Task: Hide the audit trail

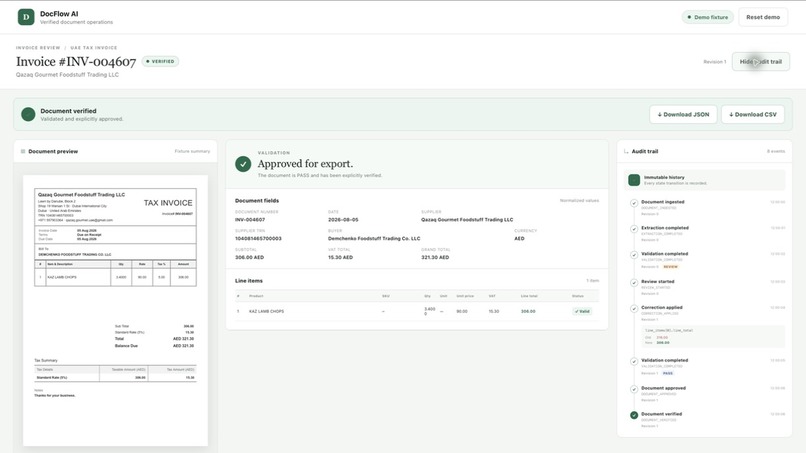Action: click(761, 62)
